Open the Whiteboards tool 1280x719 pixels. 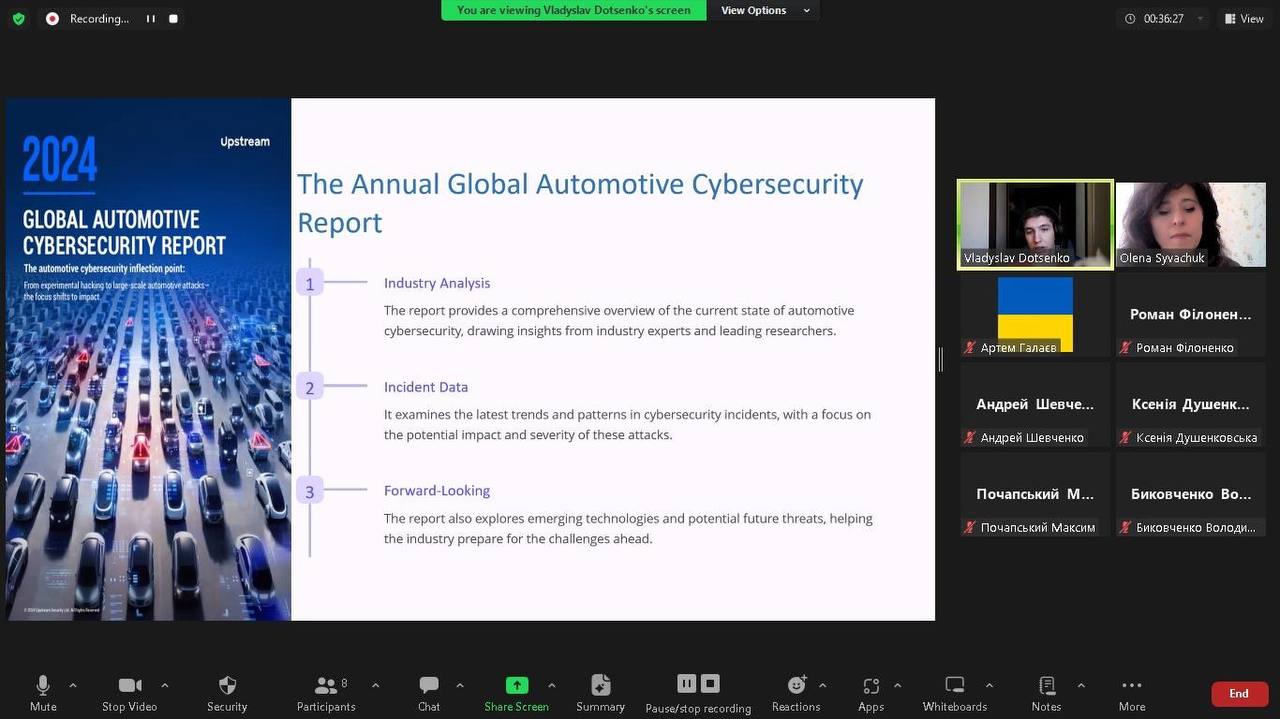click(x=954, y=686)
